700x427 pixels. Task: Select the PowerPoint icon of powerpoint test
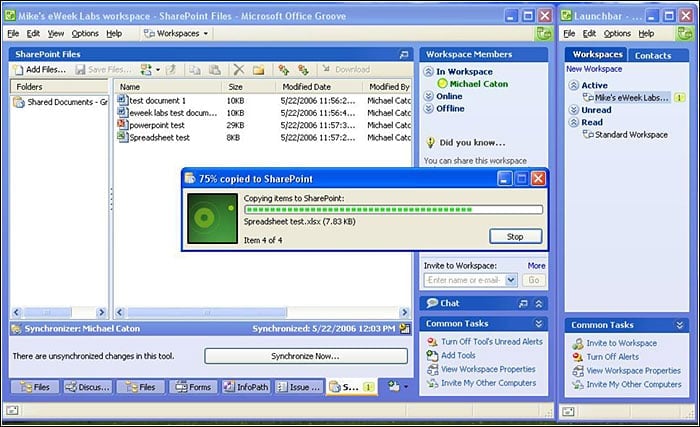coord(122,125)
